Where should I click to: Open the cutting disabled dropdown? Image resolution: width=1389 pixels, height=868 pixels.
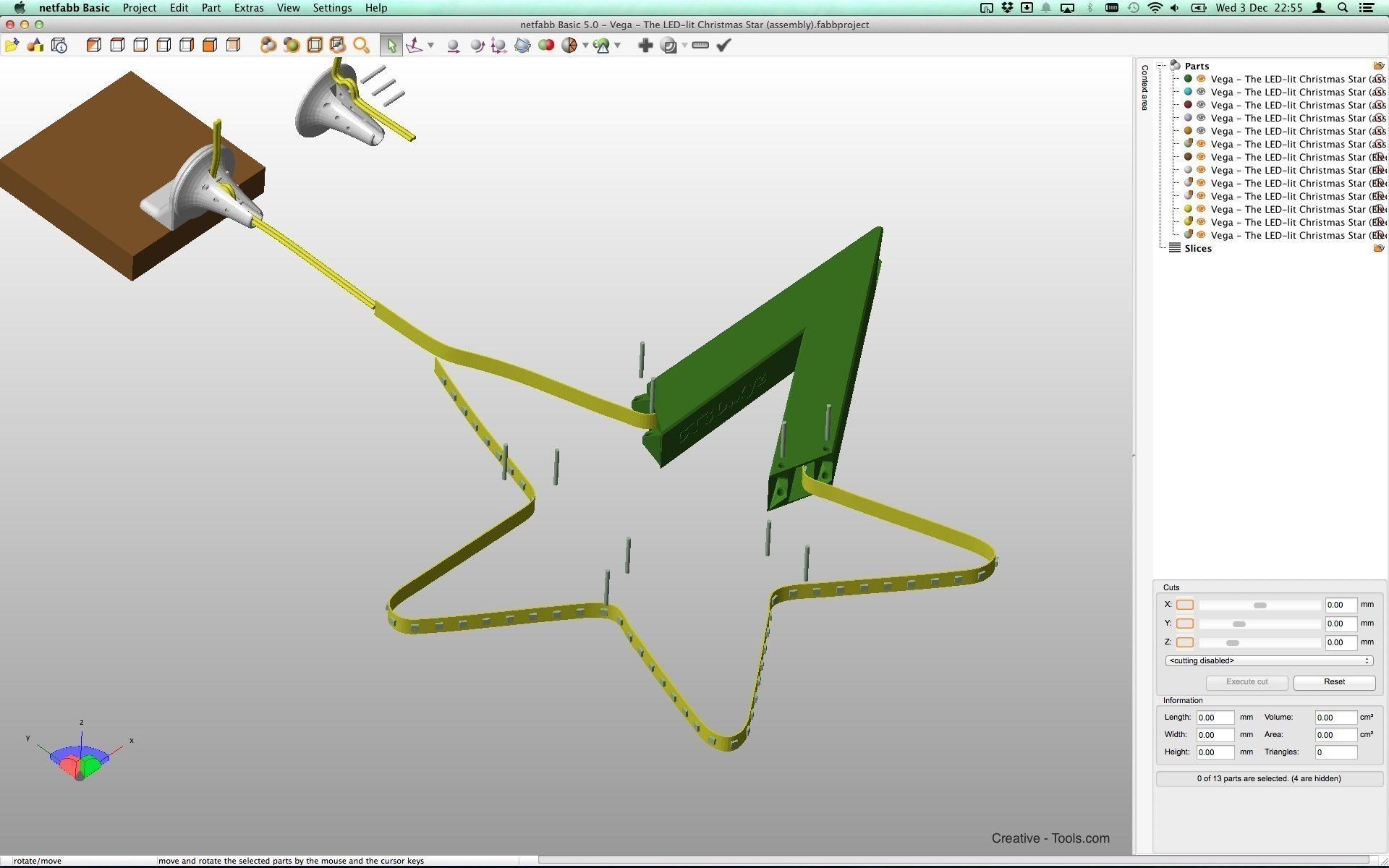point(1269,660)
